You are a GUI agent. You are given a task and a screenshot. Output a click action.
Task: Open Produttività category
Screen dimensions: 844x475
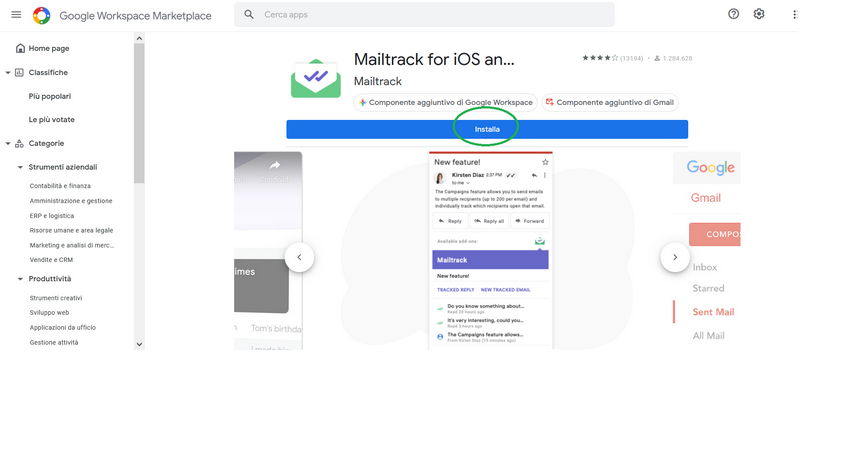[x=50, y=279]
